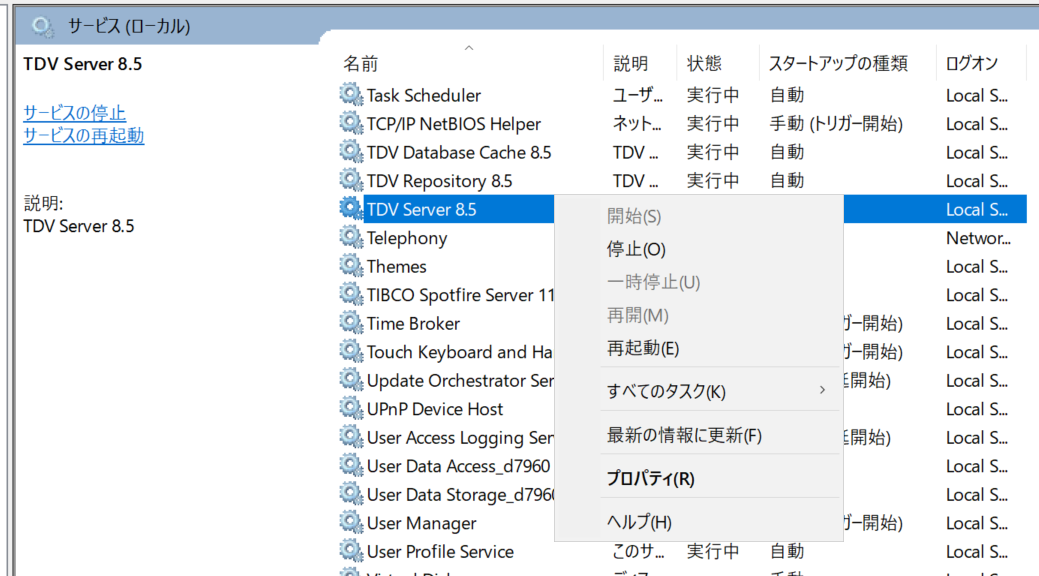Click the User Access Logging Service gear icon
The width and height of the screenshot is (1039, 576).
pos(351,437)
